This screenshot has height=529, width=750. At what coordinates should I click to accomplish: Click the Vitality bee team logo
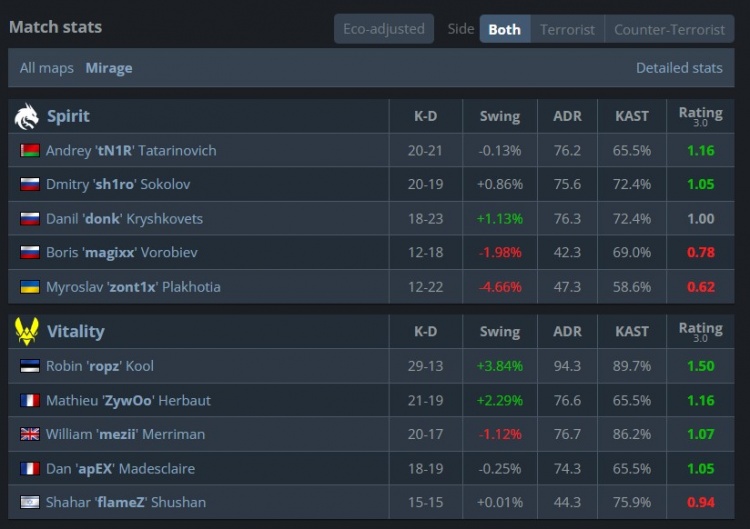coord(27,331)
